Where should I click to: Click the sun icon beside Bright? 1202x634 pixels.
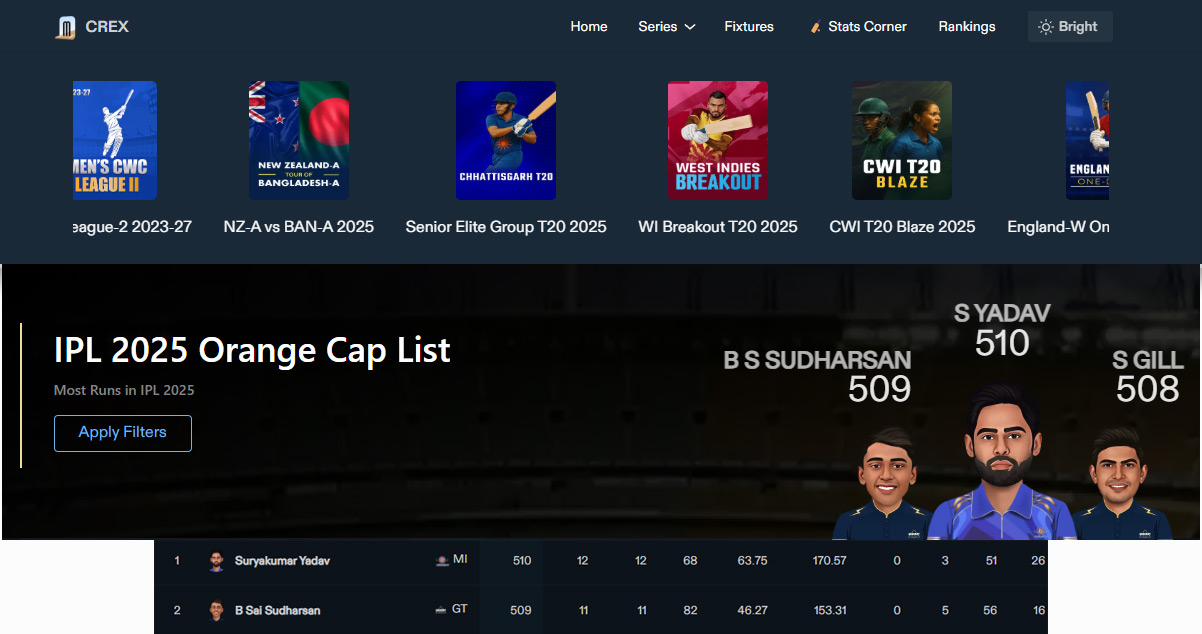1045,27
